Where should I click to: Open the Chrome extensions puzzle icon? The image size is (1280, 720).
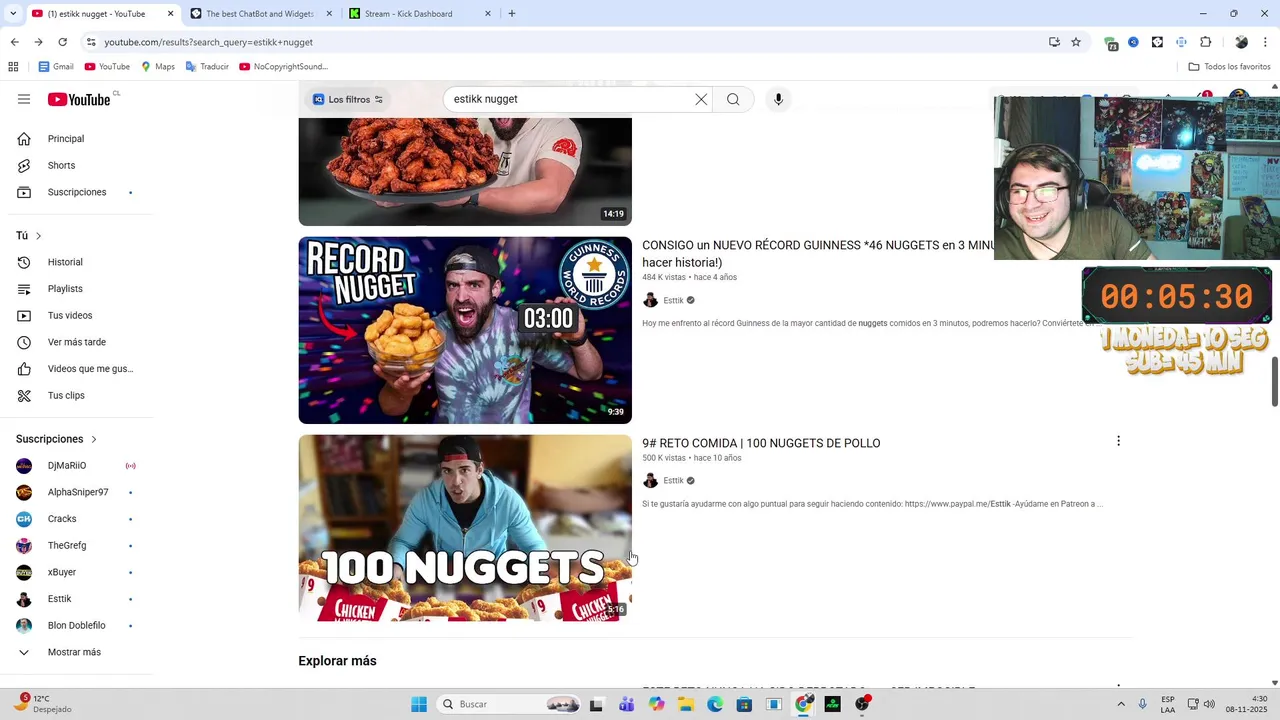pyautogui.click(x=1205, y=42)
